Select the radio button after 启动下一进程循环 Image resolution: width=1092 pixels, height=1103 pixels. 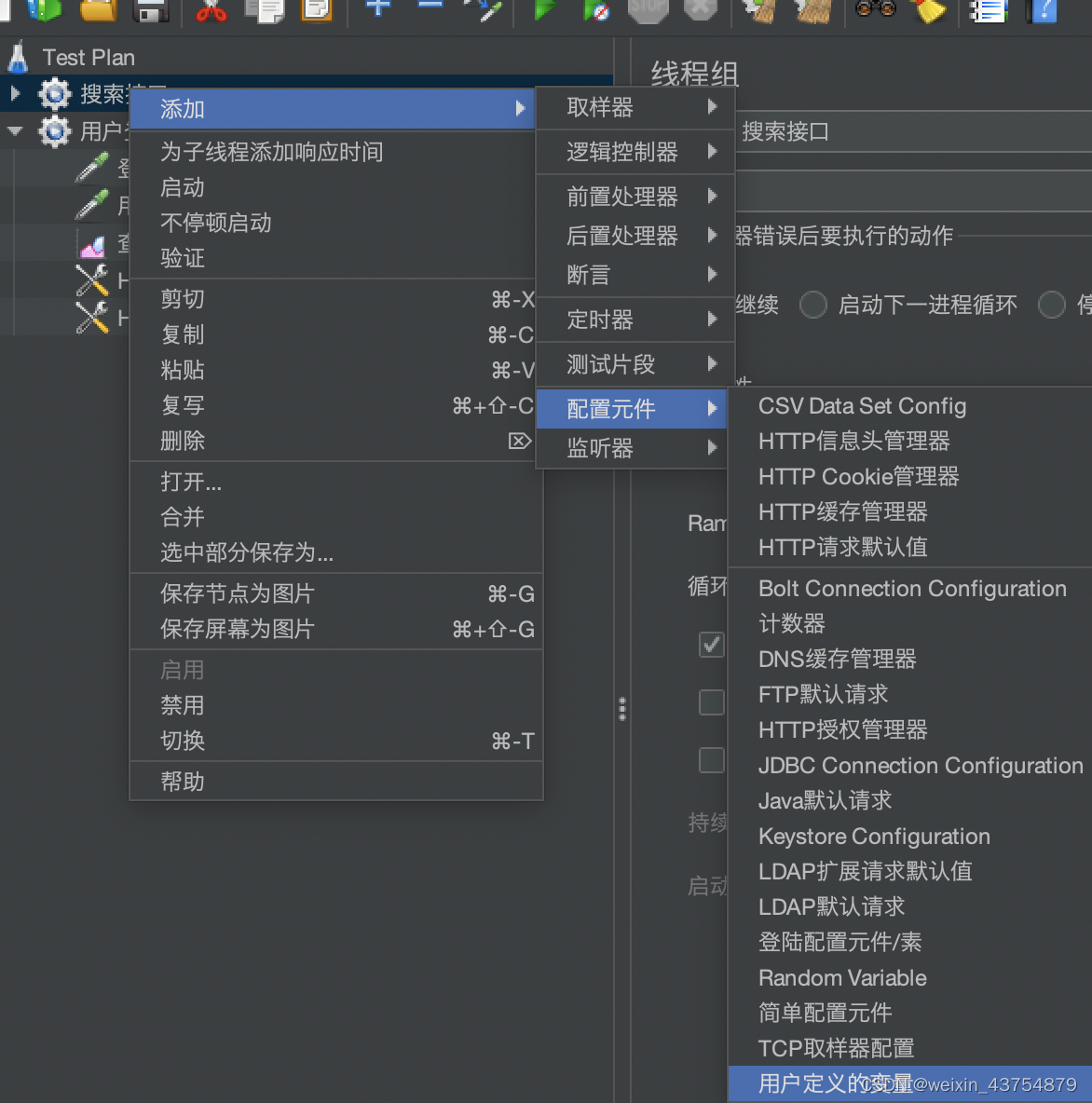tap(1052, 305)
